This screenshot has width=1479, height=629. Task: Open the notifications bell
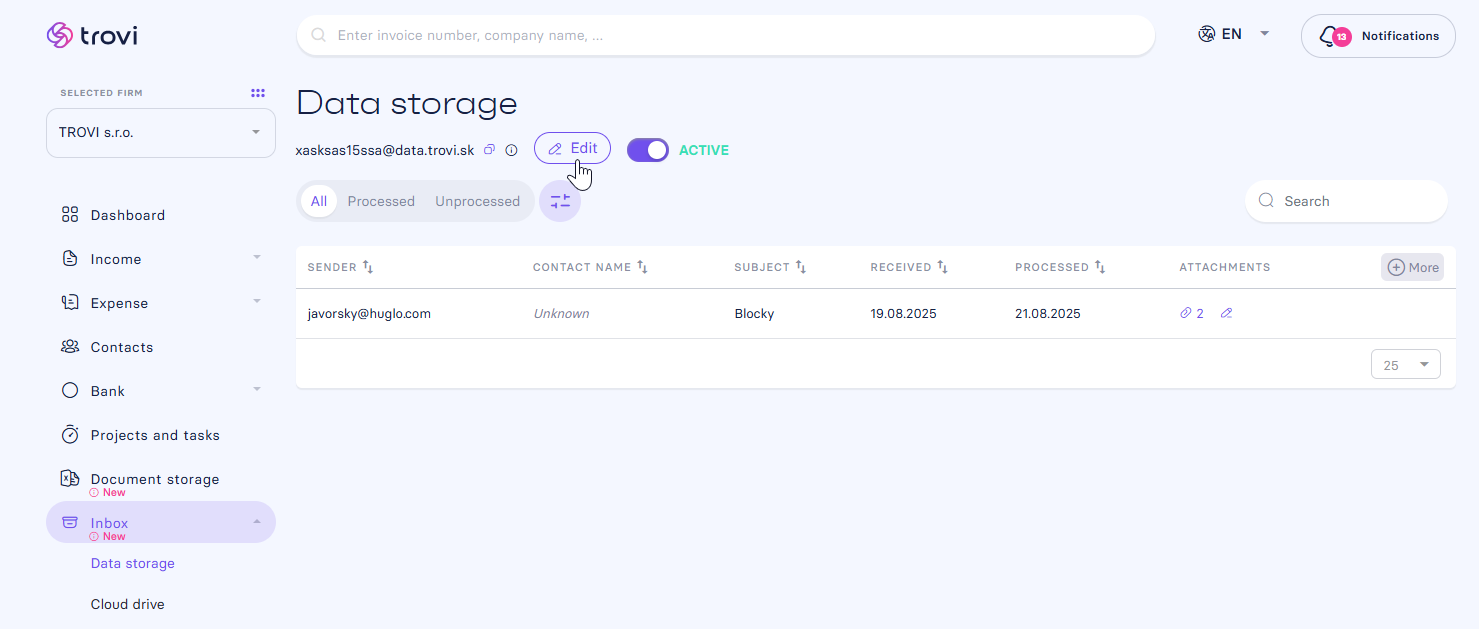[x=1378, y=36]
